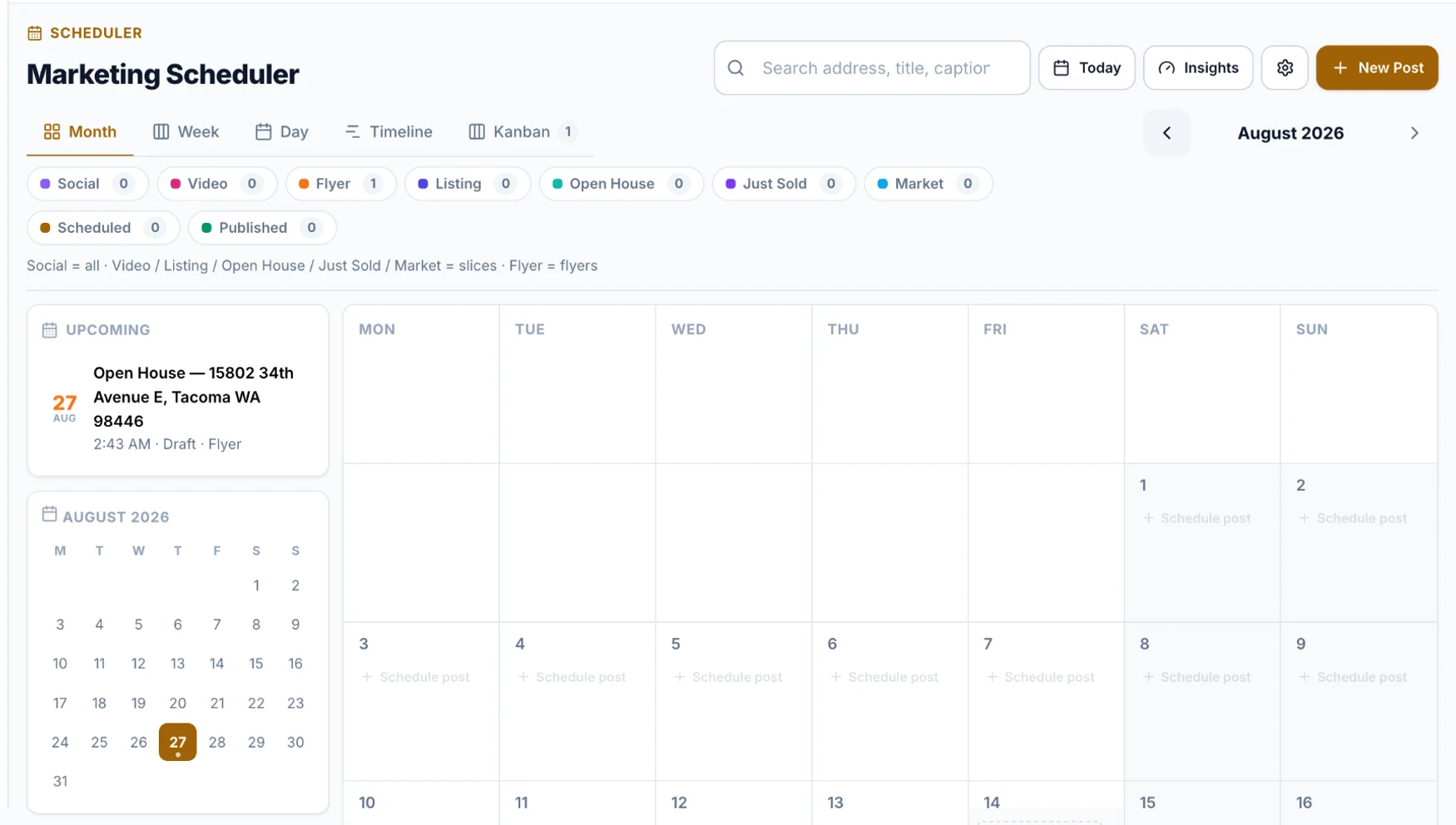Viewport: 1456px width, 825px height.
Task: Select day 30 in mini calendar
Action: point(295,742)
